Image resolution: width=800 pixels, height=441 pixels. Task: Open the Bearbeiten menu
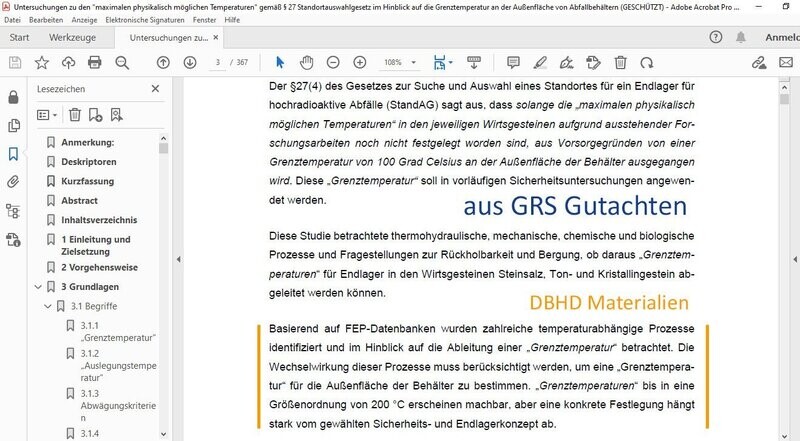click(46, 20)
